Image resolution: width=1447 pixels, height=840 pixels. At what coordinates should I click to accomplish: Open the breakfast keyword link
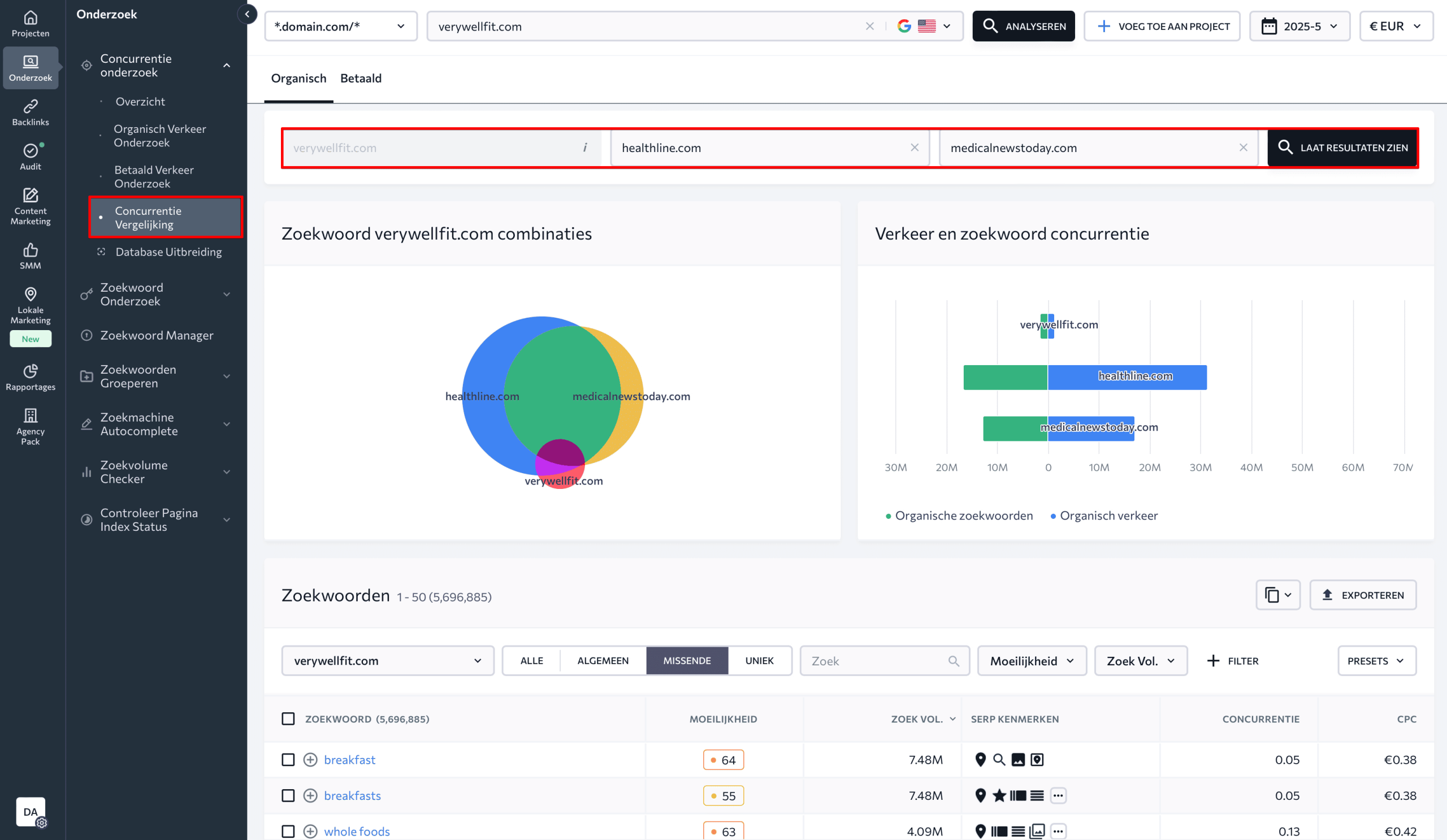(x=350, y=760)
